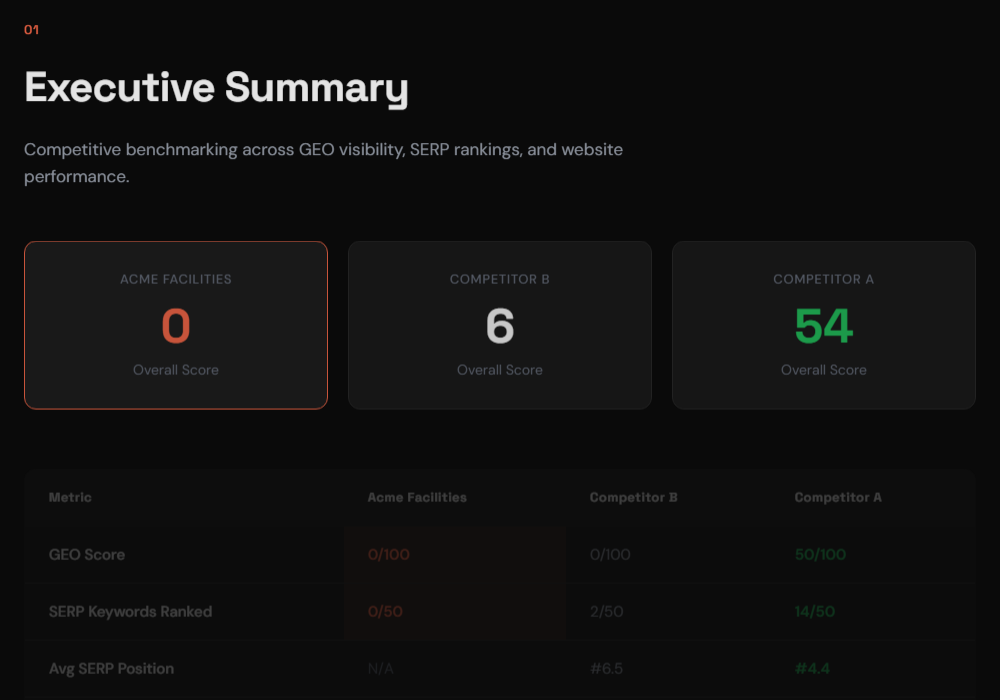Select the SERP Keywords Ranked row

pyautogui.click(x=500, y=611)
